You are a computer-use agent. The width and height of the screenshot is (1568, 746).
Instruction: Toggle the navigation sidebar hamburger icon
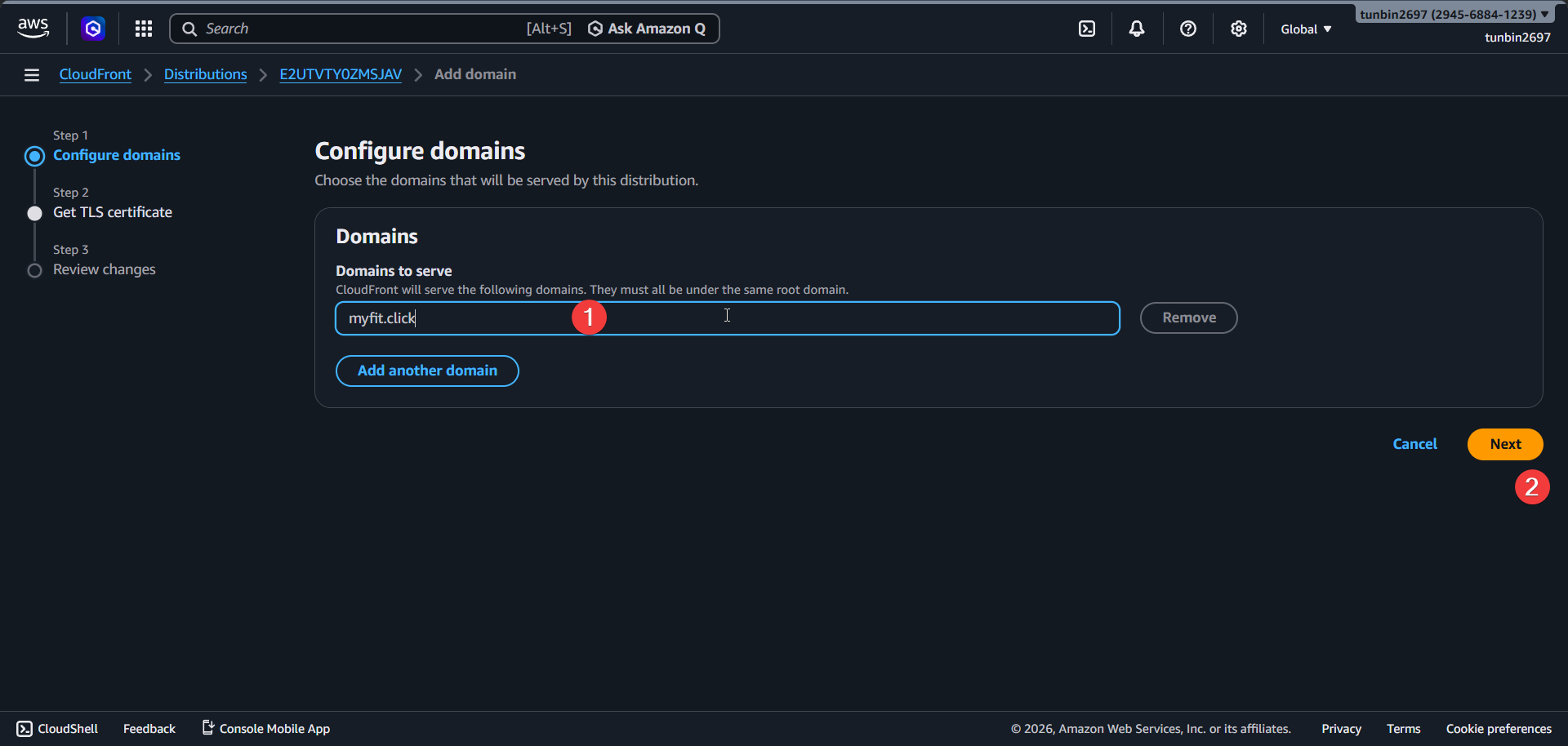[x=31, y=74]
